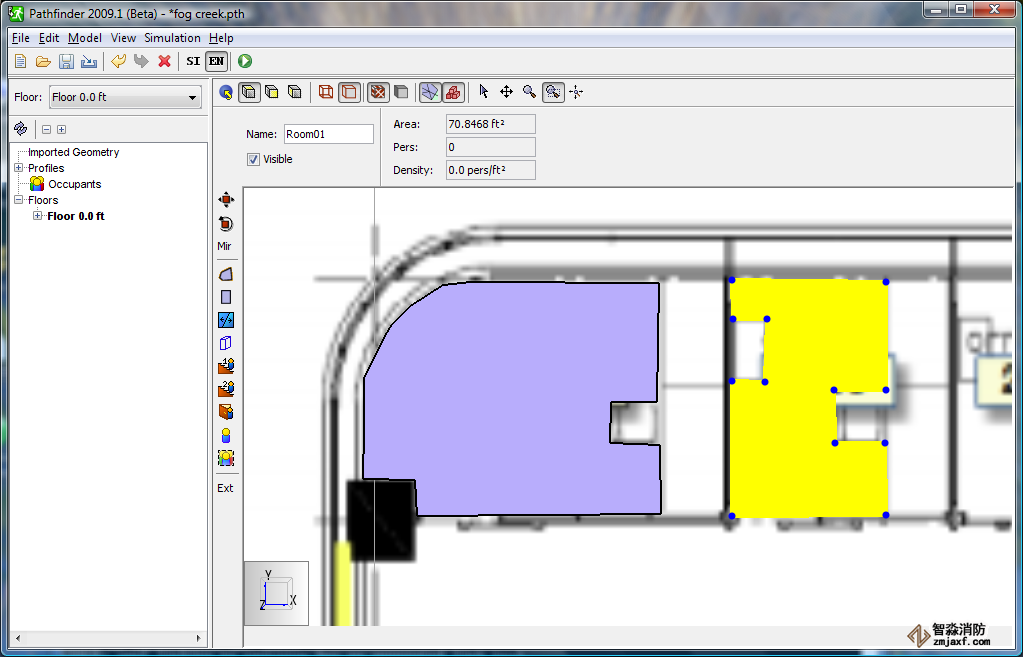Click the Ext extrude button
This screenshot has width=1023, height=657.
225,488
